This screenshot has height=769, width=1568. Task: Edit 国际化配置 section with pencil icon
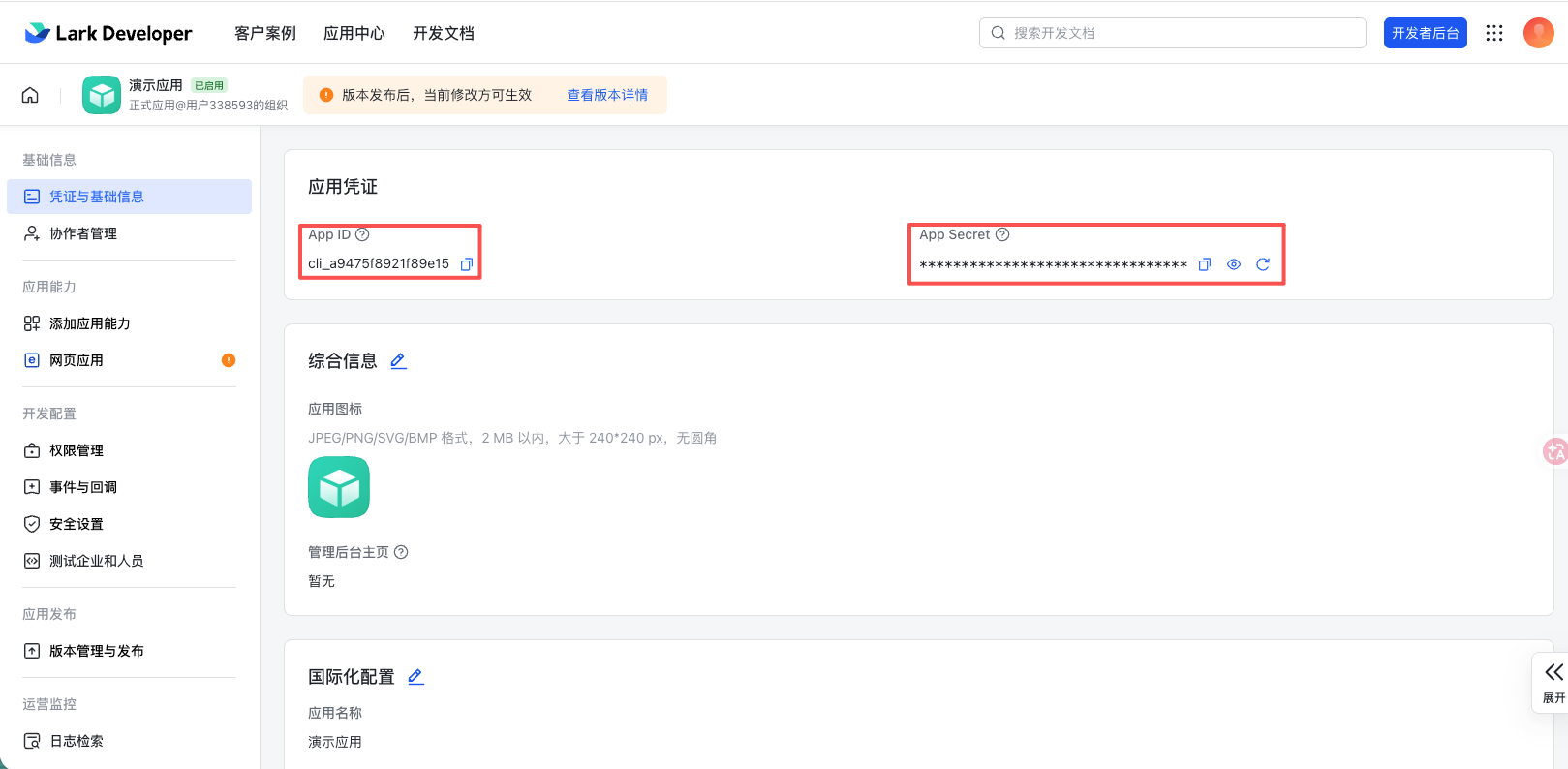point(415,677)
